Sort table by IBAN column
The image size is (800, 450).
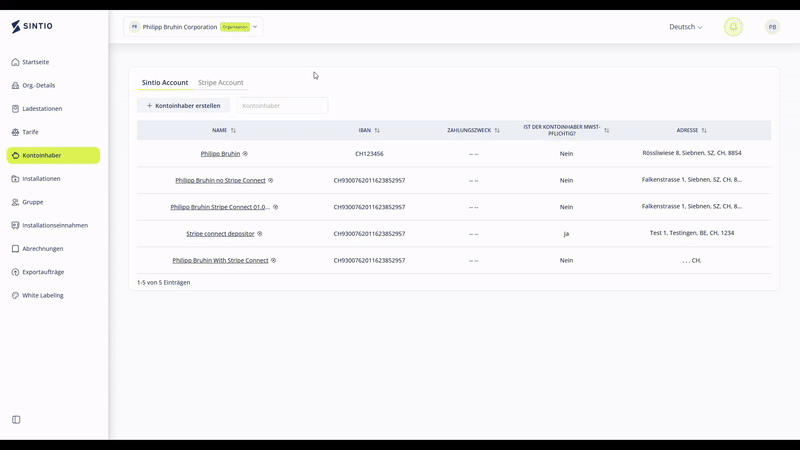pyautogui.click(x=377, y=130)
